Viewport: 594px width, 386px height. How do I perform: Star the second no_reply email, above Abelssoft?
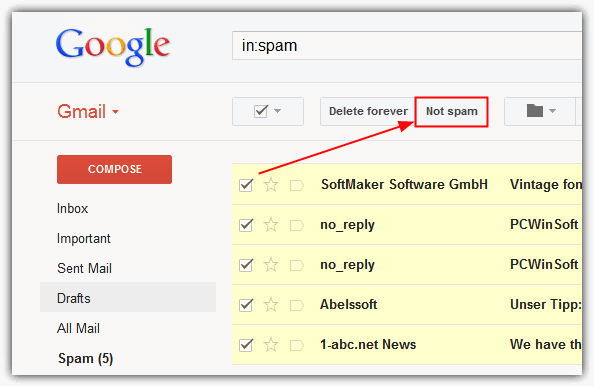pos(271,264)
